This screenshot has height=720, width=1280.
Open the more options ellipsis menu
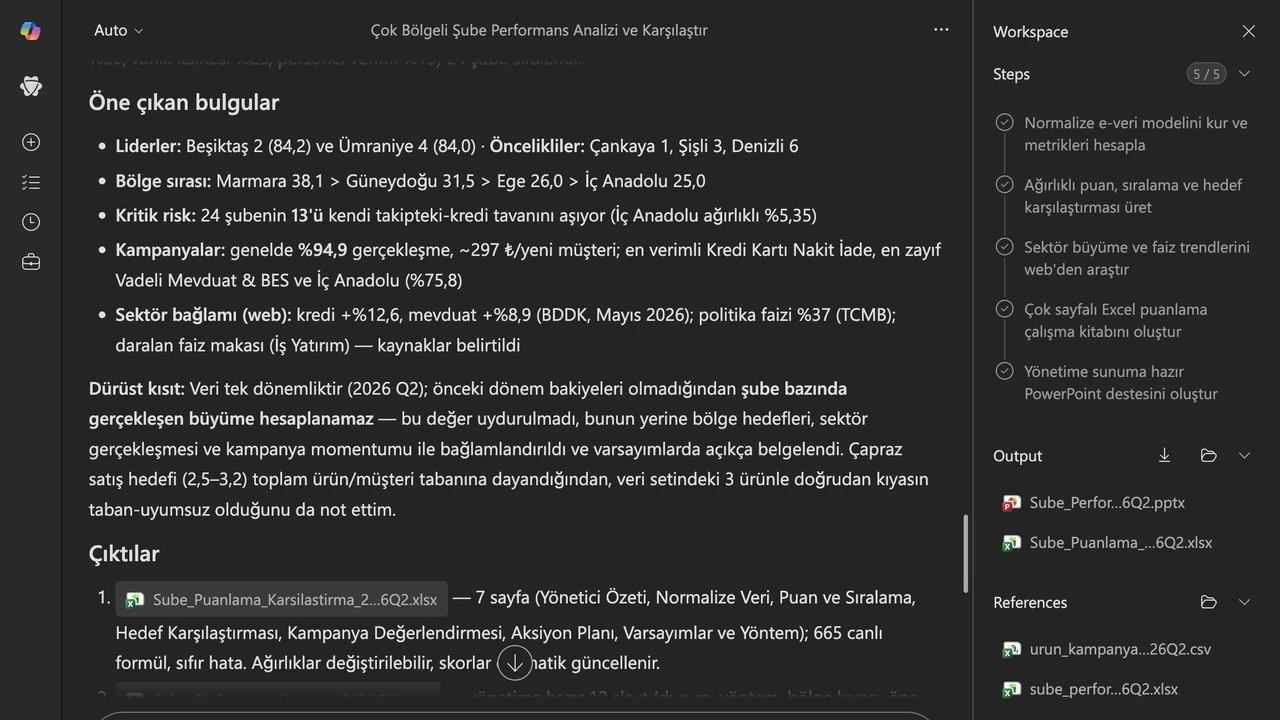point(941,30)
